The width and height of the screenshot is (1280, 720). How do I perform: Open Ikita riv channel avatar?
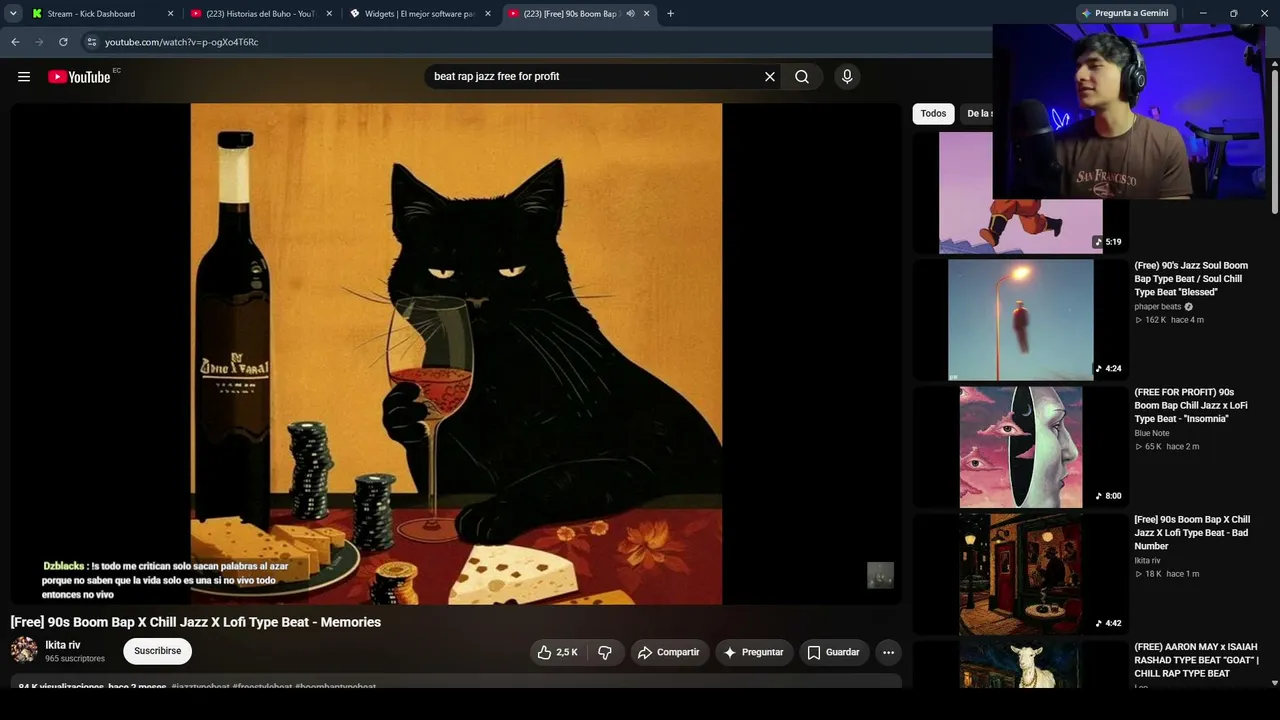point(24,651)
